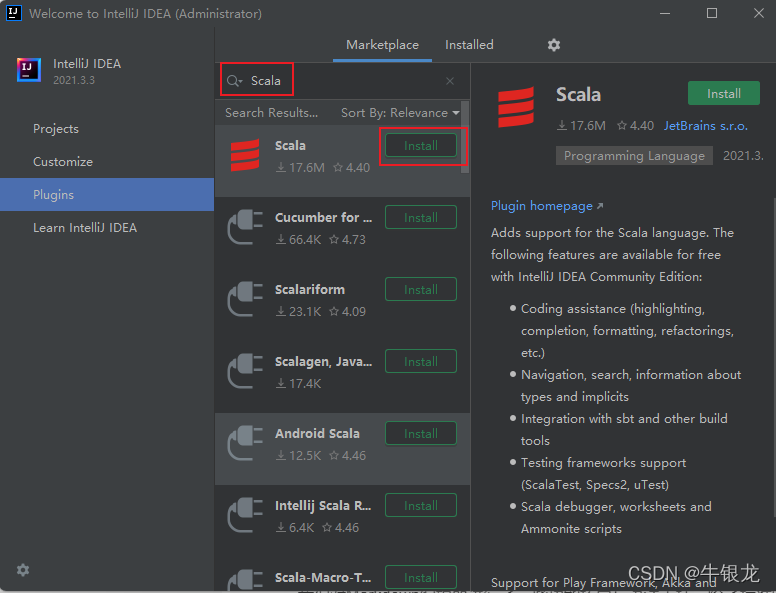Switch to the Installed tab
The image size is (776, 593).
point(469,45)
